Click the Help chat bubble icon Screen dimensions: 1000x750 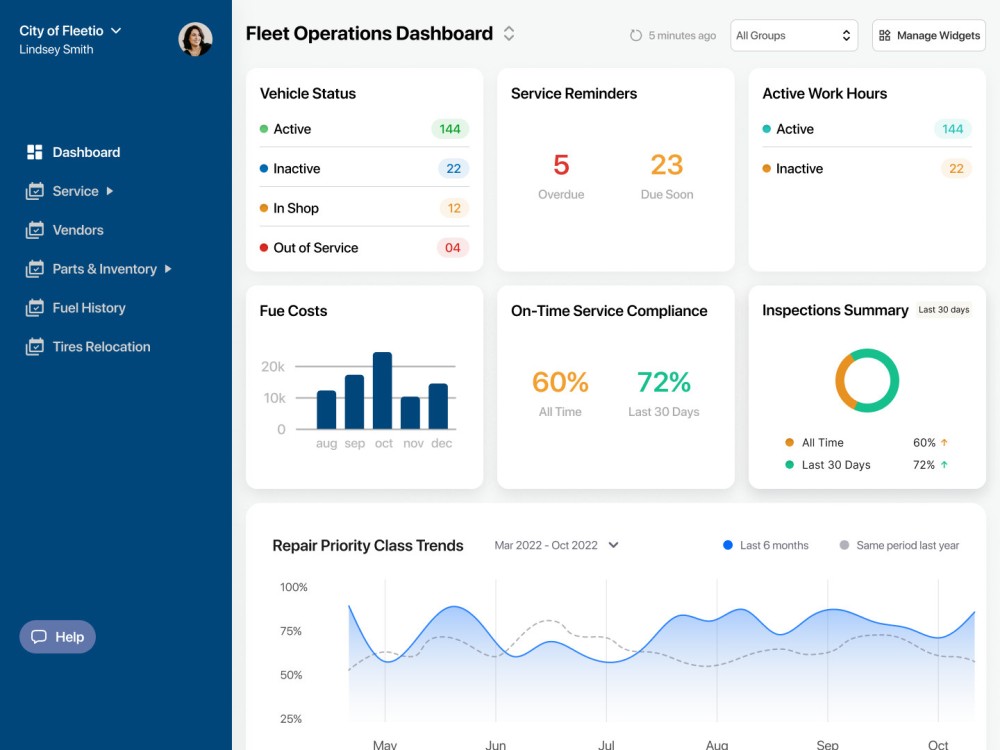click(x=39, y=636)
